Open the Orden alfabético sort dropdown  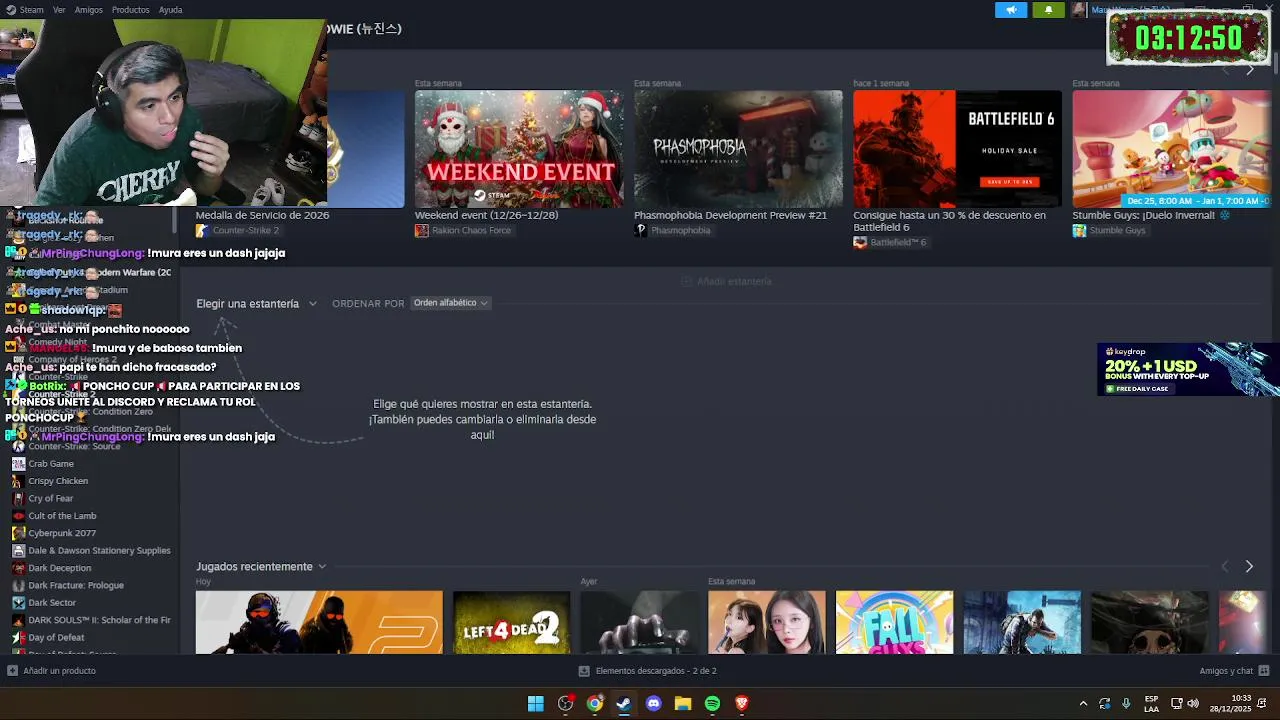451,303
